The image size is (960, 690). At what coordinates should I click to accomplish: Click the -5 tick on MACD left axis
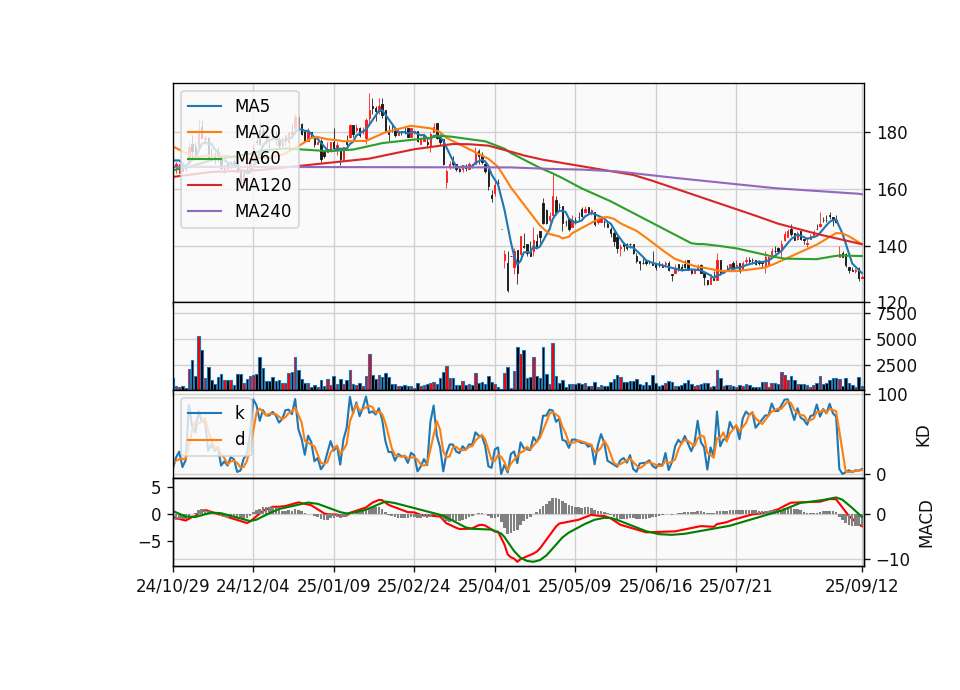(x=149, y=542)
